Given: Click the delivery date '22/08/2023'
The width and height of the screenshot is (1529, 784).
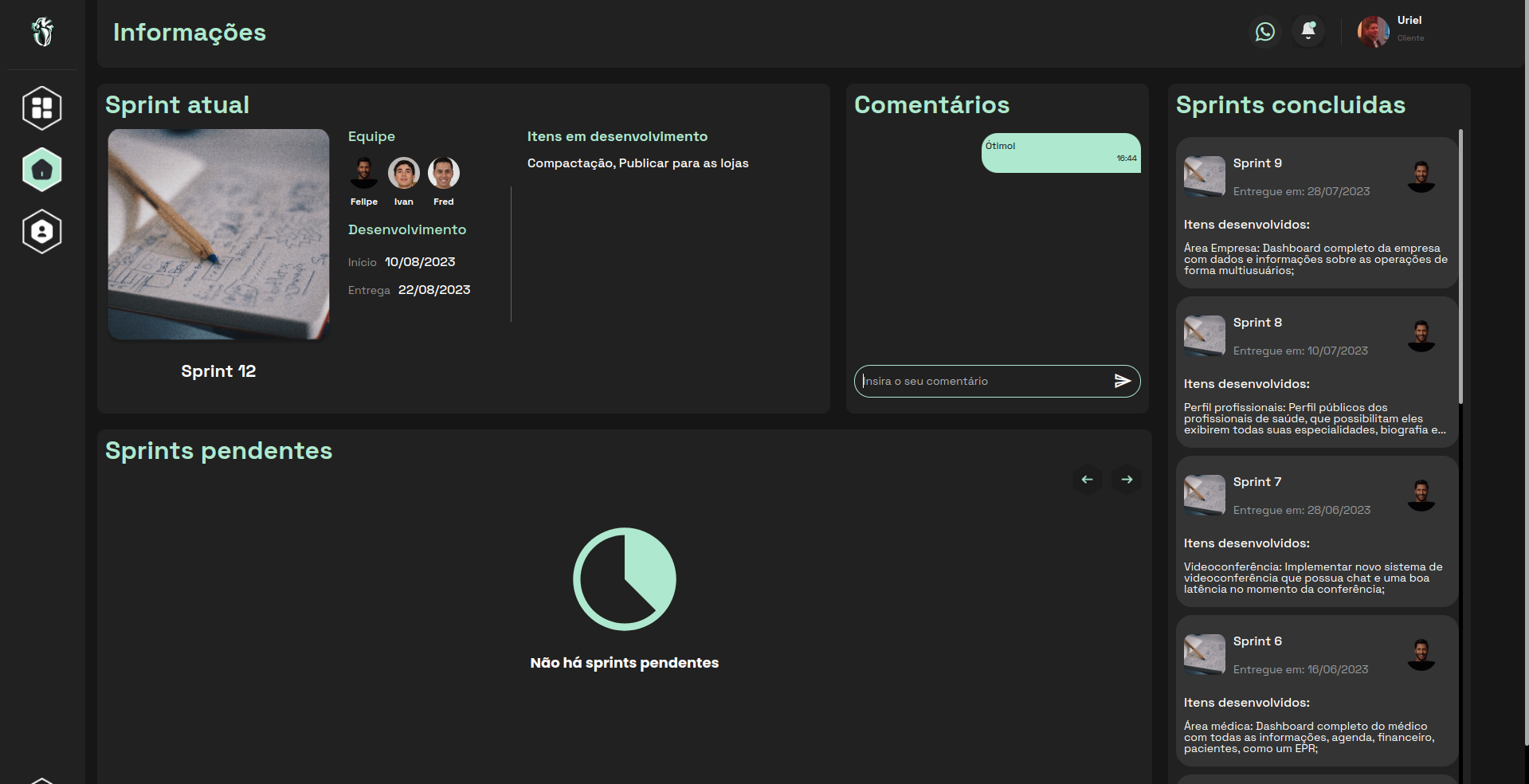Looking at the screenshot, I should [434, 290].
